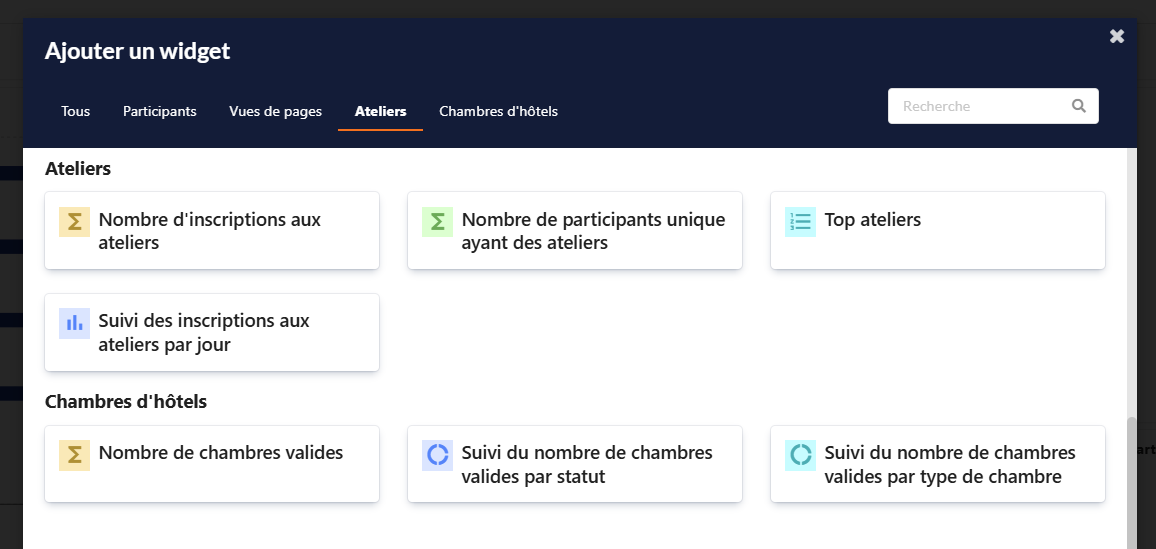
Task: Click blue donut icon for chambres par statut
Action: (x=437, y=456)
